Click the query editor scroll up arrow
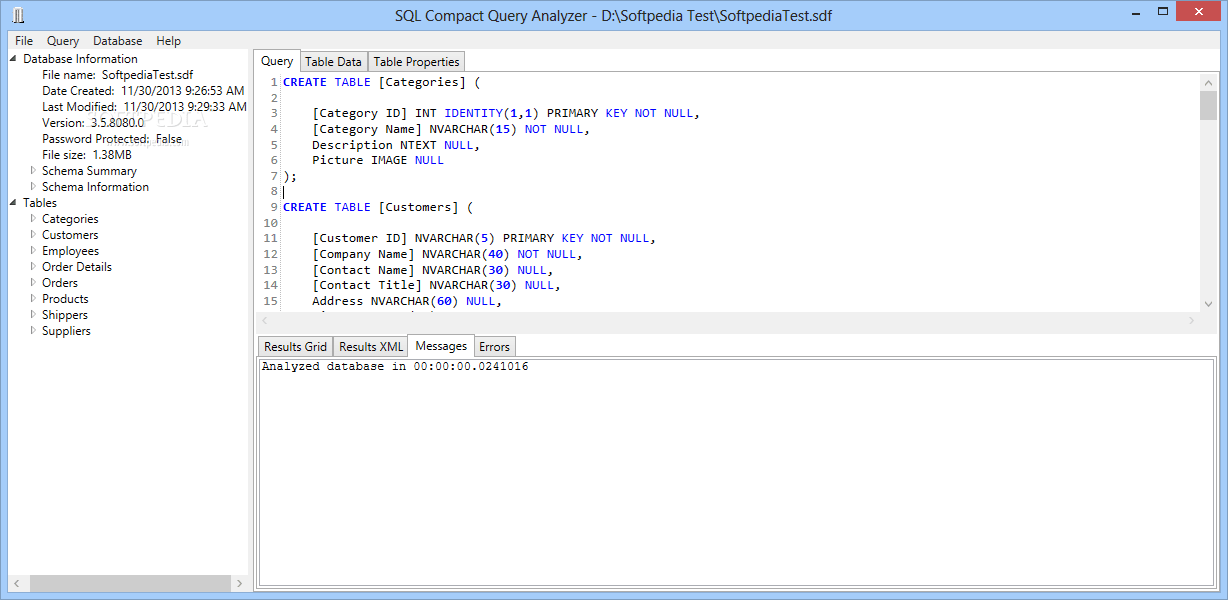Screen dimensions: 1228x600 pyautogui.click(x=1208, y=81)
